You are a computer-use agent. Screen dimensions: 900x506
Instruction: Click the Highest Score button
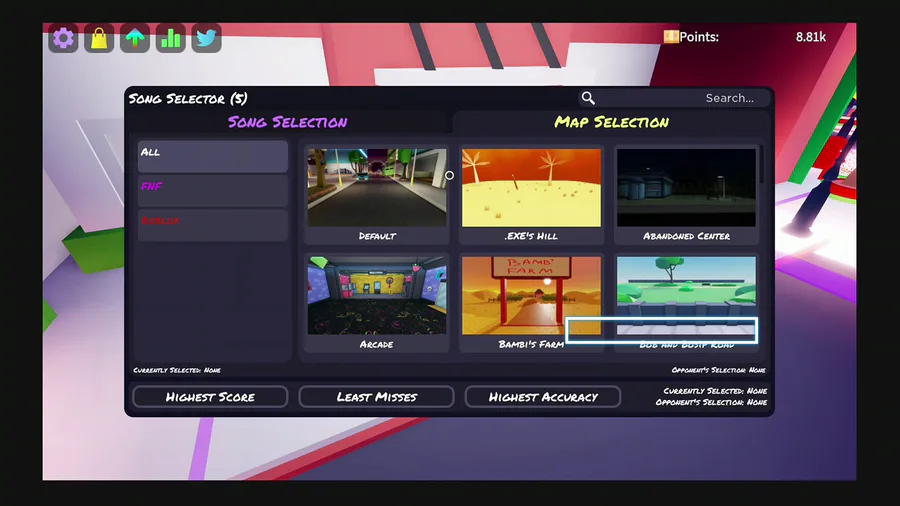210,397
